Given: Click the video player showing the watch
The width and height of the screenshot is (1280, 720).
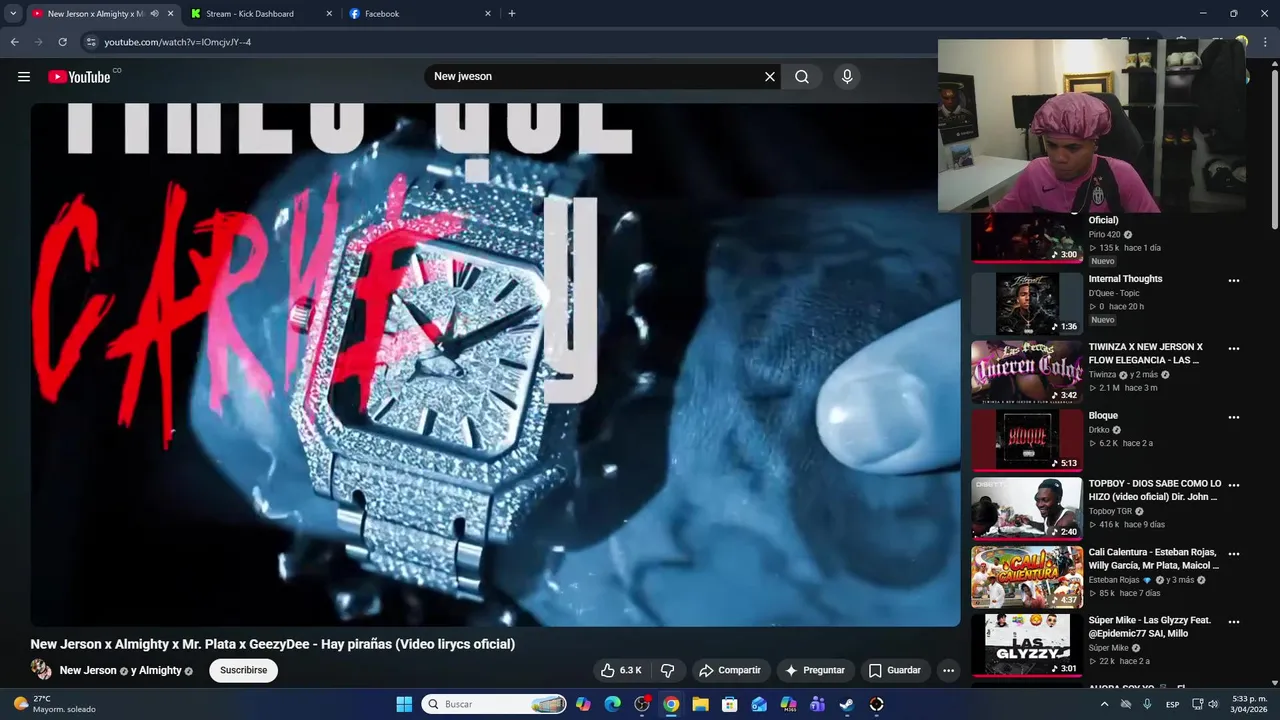Looking at the screenshot, I should pyautogui.click(x=495, y=365).
